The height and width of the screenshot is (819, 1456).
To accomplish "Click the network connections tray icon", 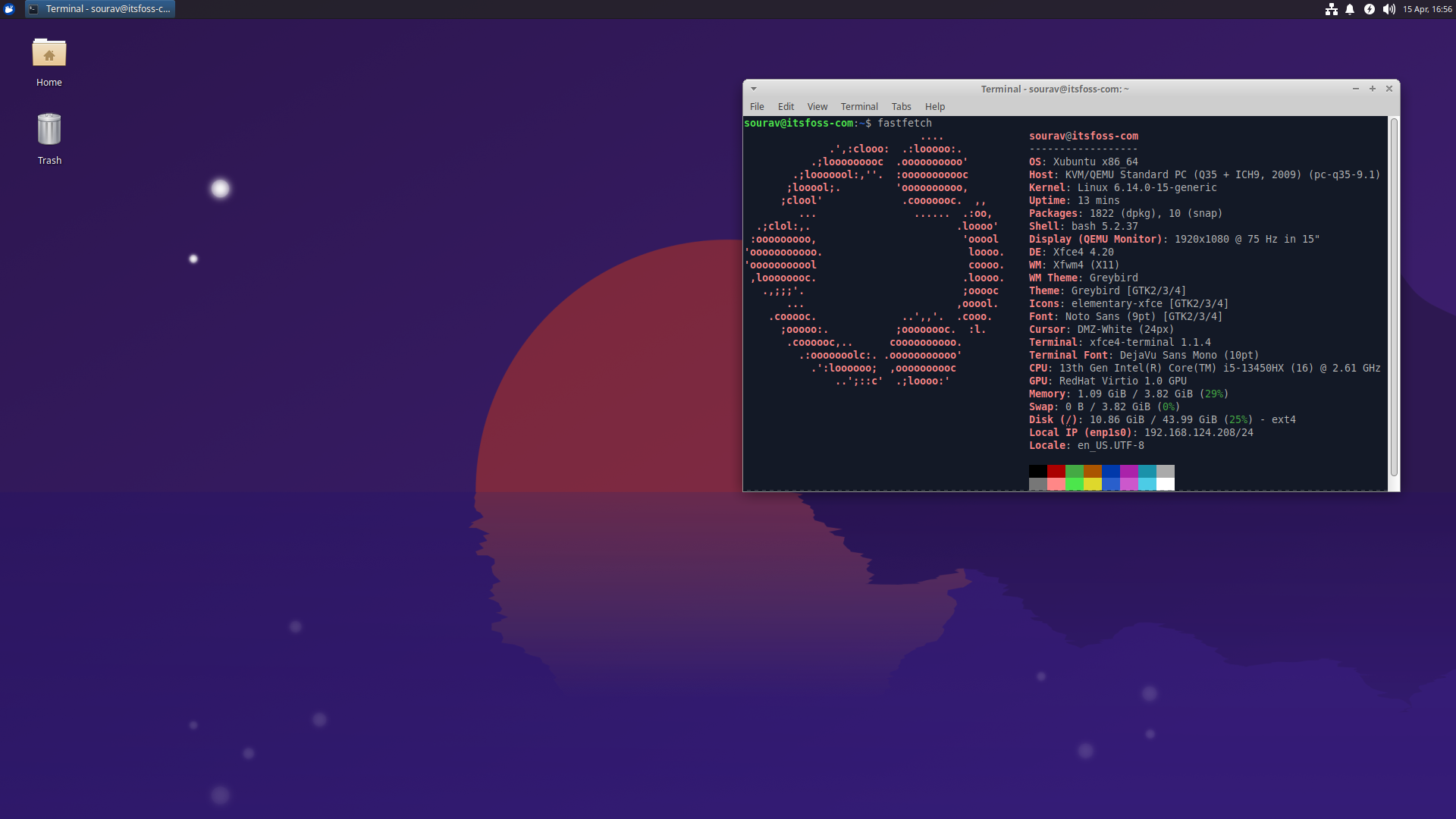I will click(1331, 9).
